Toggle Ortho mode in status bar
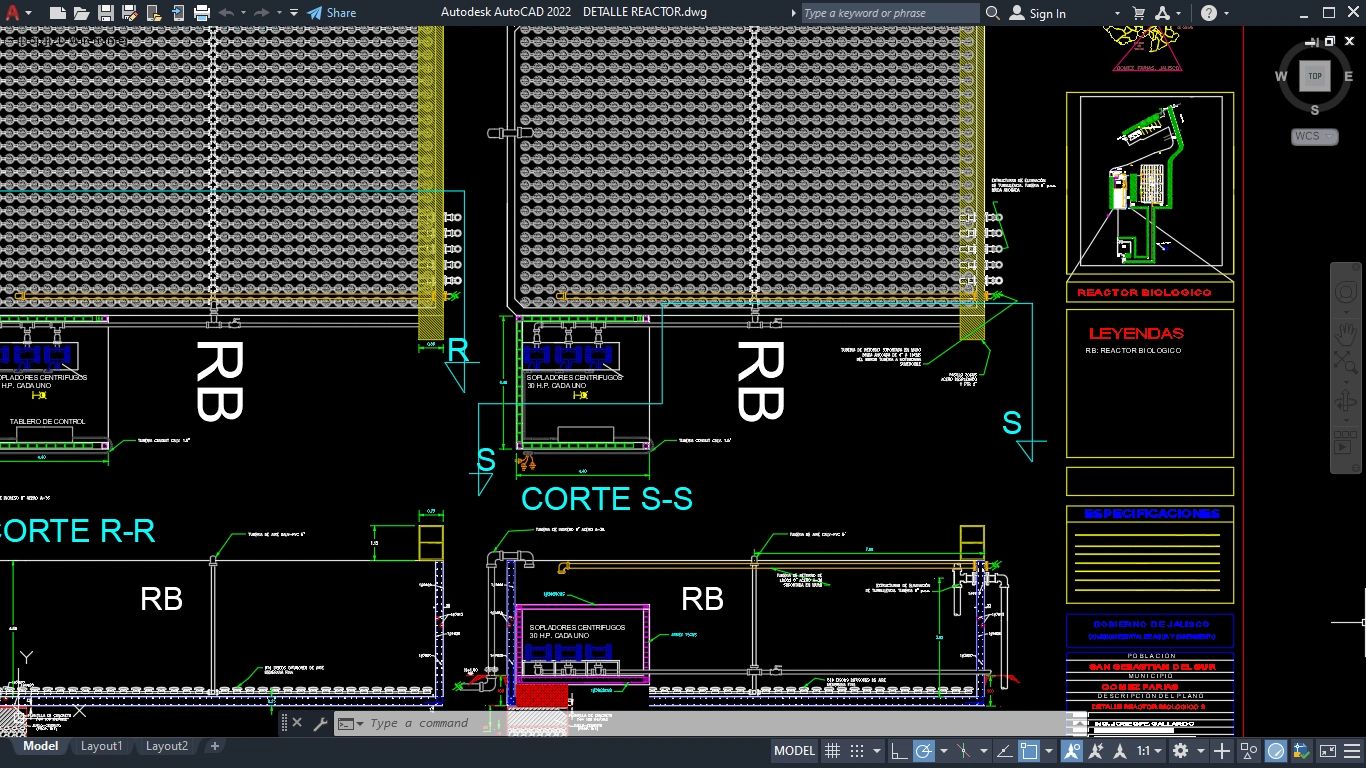The width and height of the screenshot is (1366, 768). coord(899,751)
